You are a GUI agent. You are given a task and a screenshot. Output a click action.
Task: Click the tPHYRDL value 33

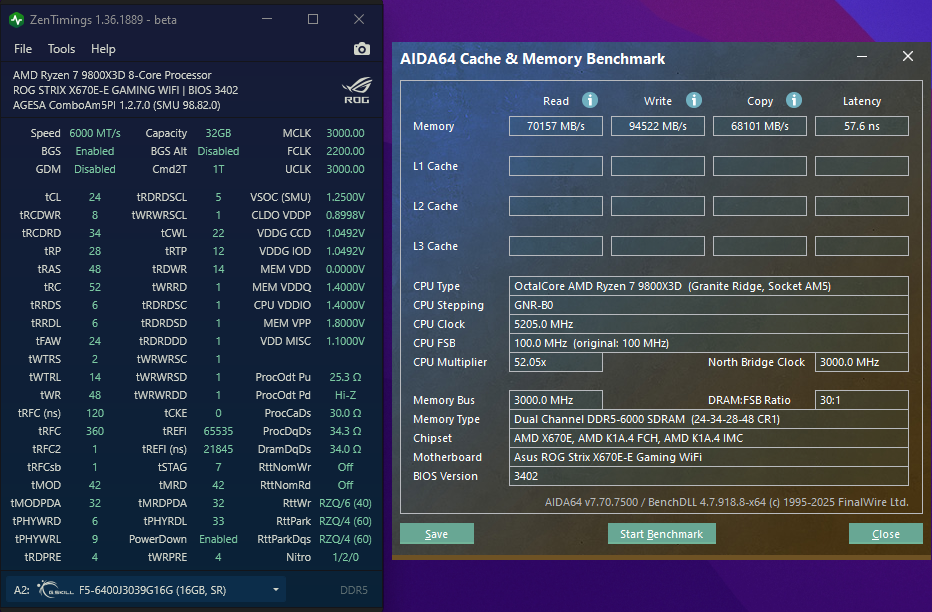click(218, 521)
